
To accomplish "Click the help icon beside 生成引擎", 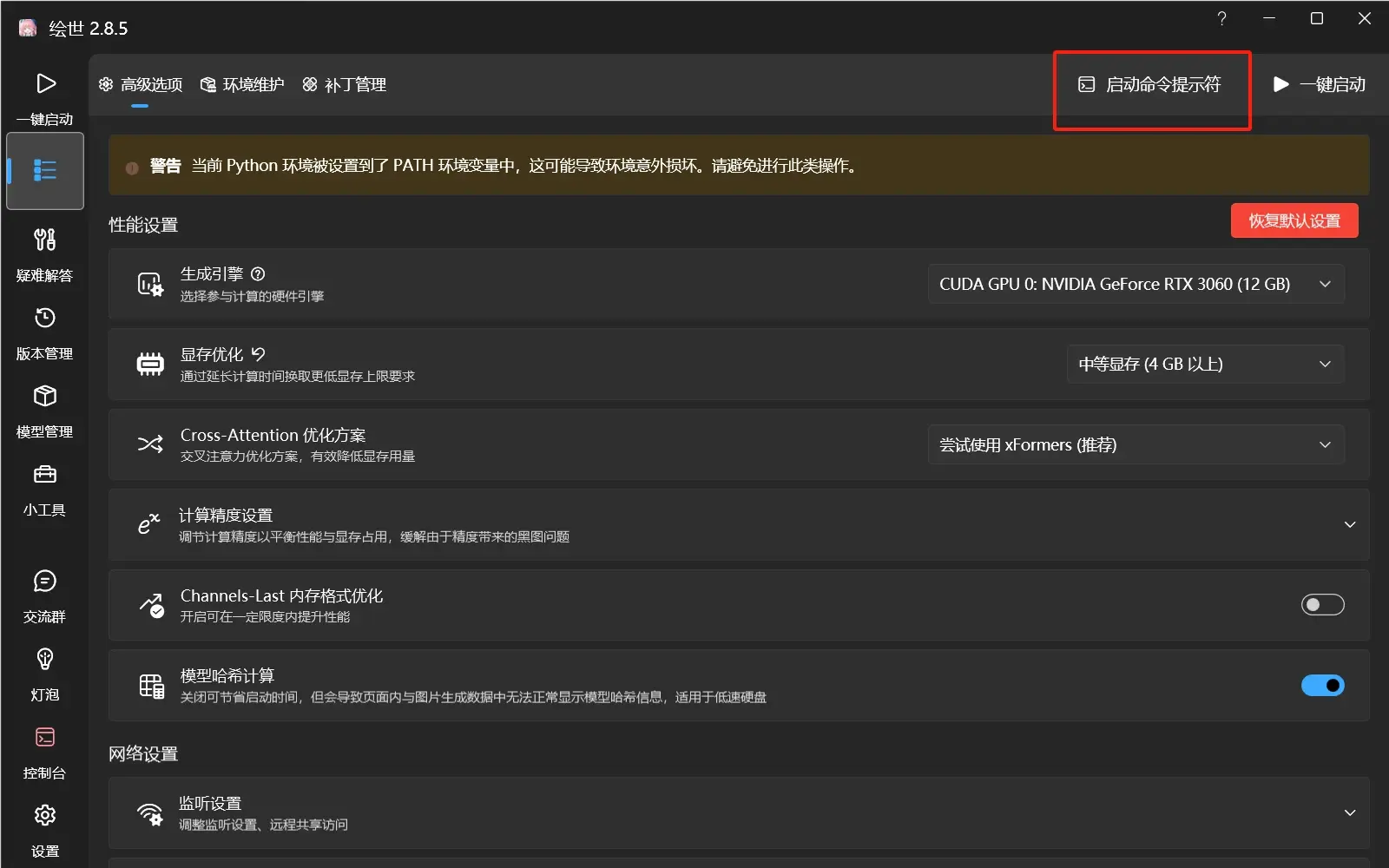I will [258, 273].
